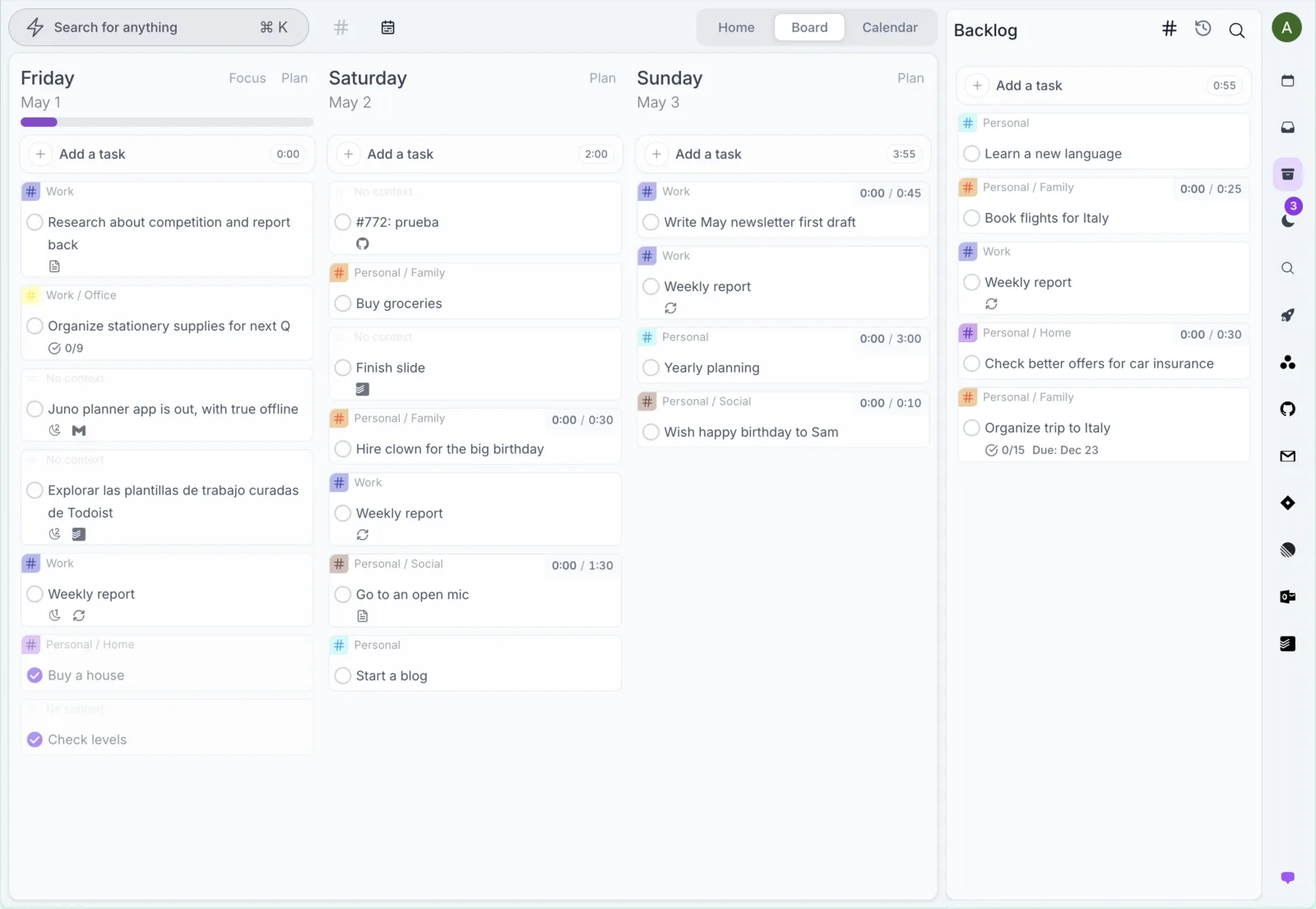This screenshot has width=1316, height=909.
Task: Open Focus mode for Friday
Action: [248, 78]
